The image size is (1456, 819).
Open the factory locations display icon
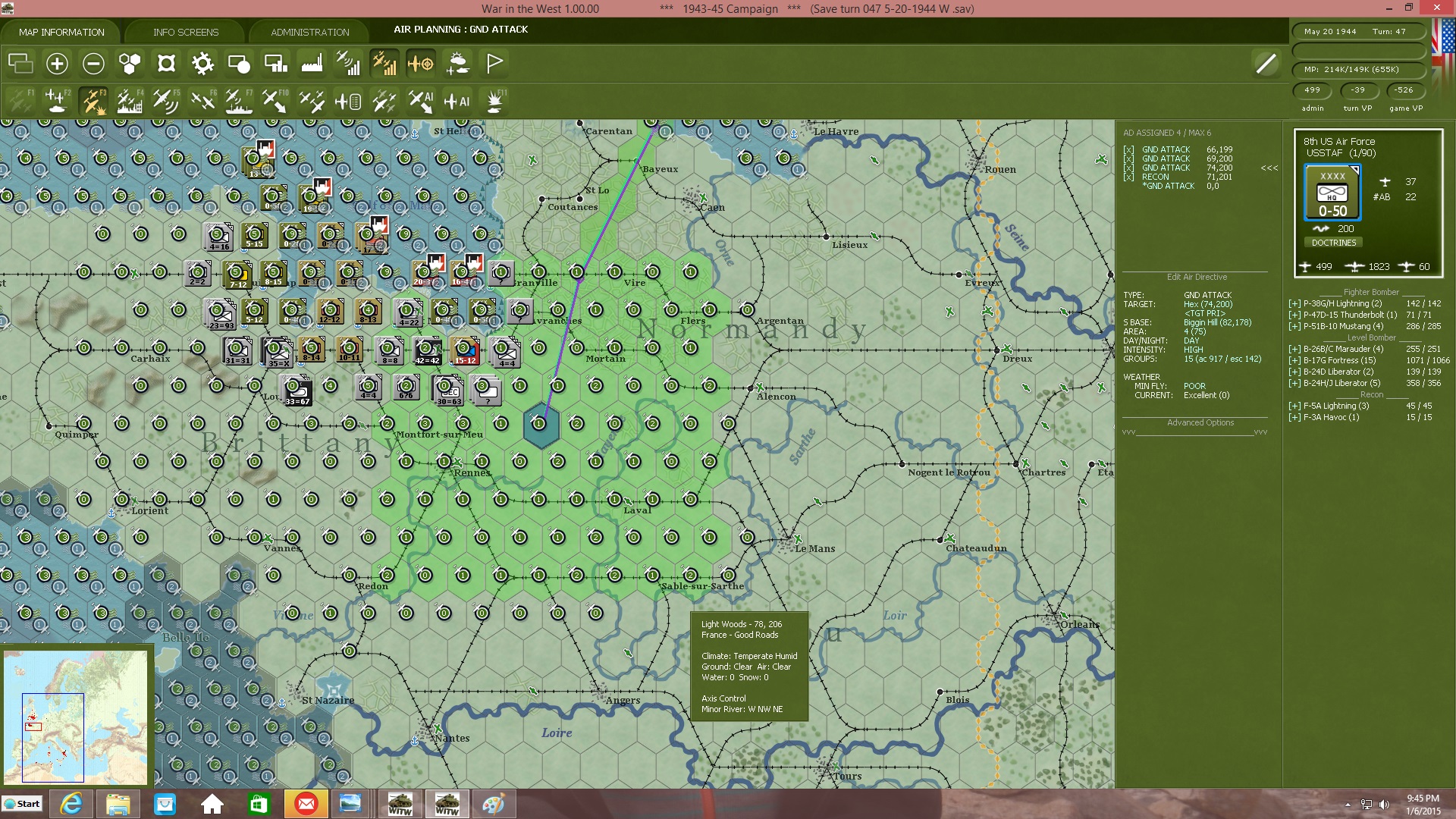312,64
